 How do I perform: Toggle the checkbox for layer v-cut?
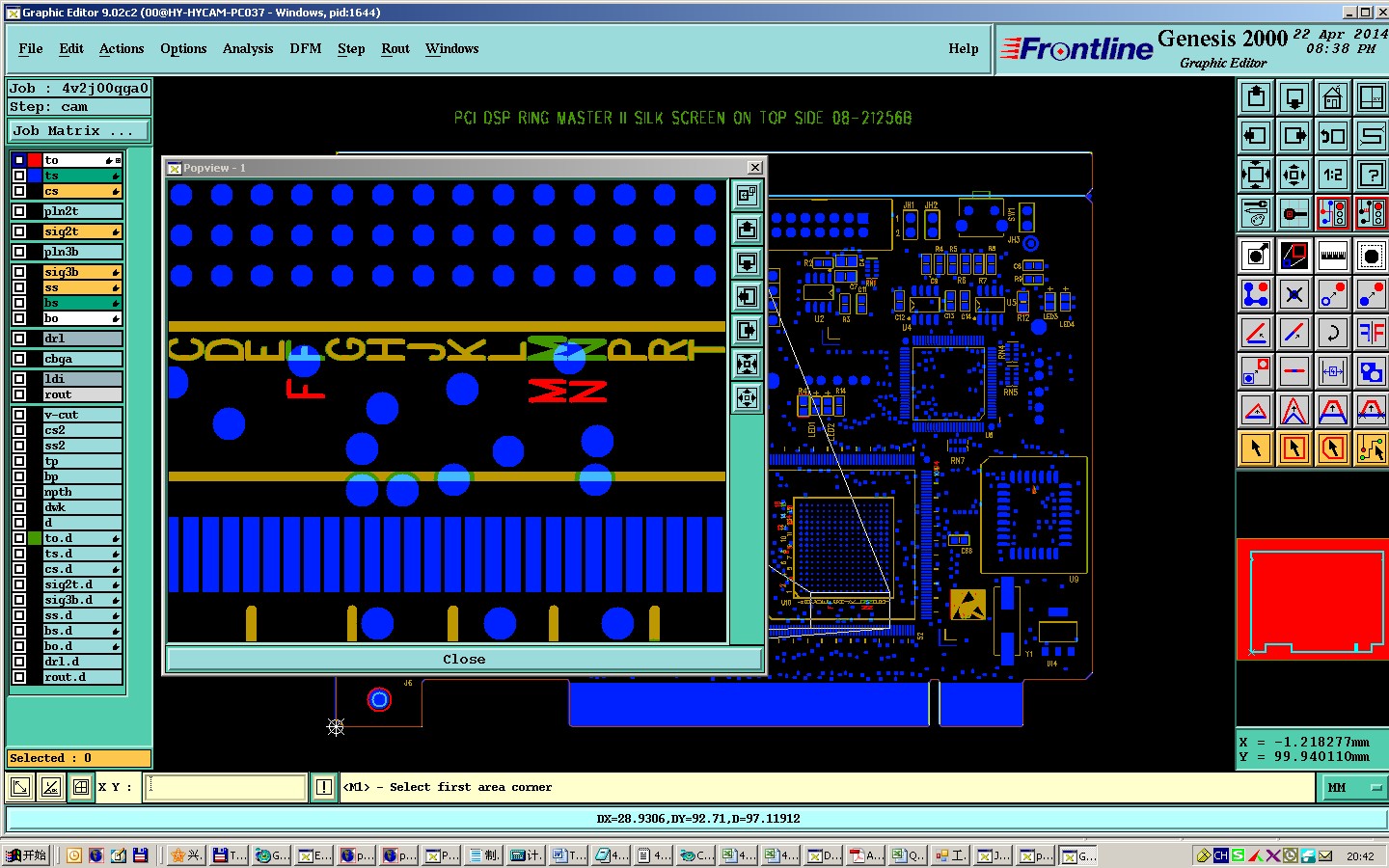(x=19, y=415)
